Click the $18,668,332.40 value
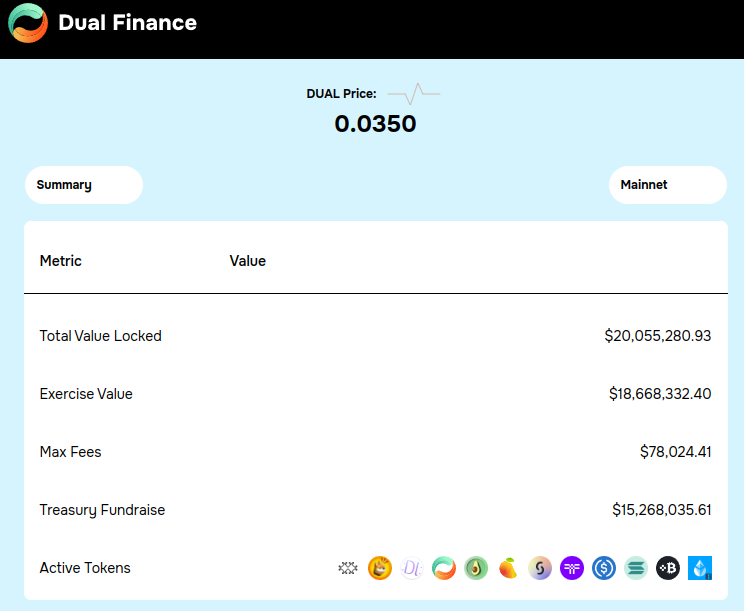 (660, 394)
